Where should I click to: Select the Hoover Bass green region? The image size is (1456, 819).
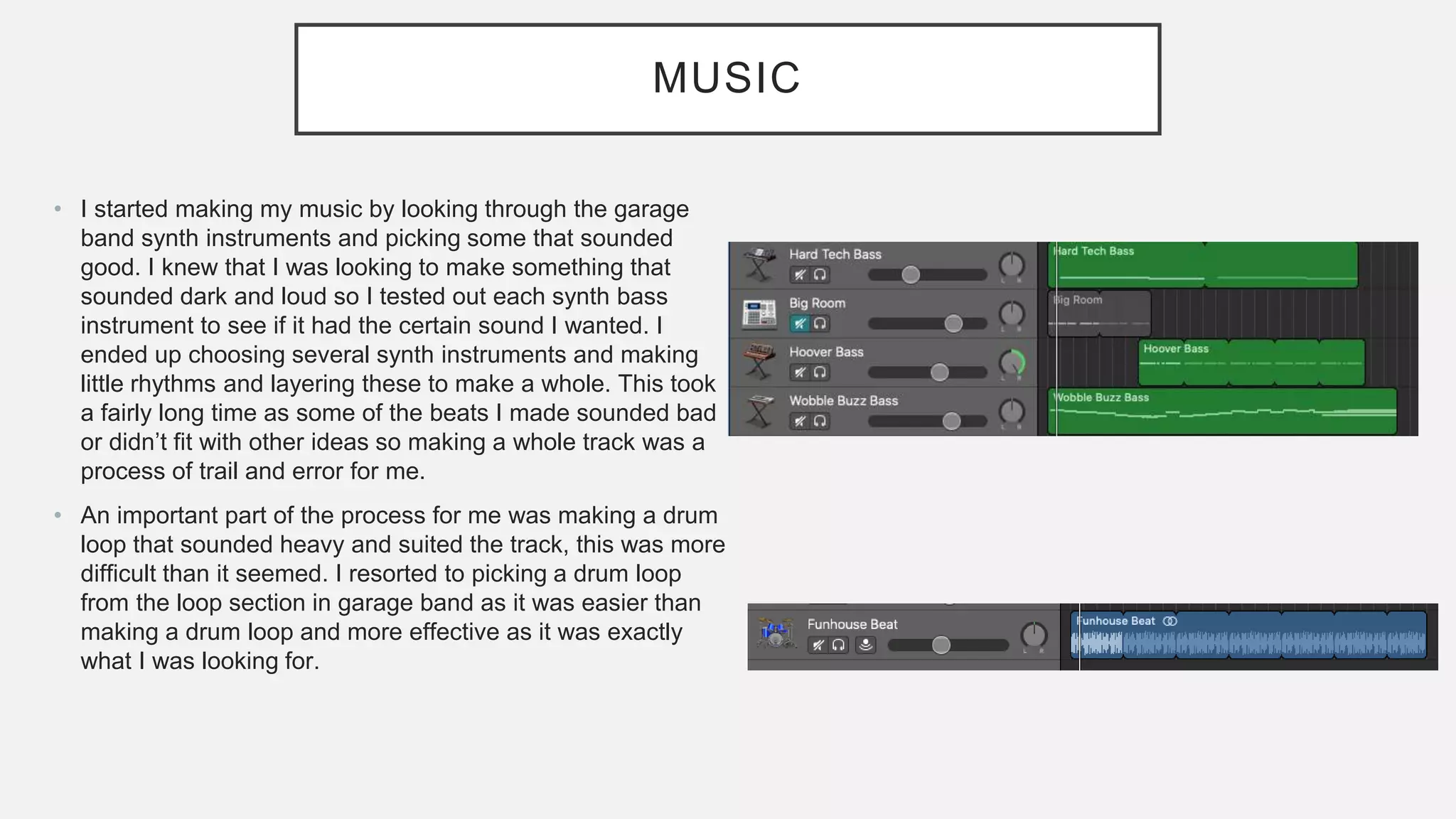click(x=1251, y=363)
